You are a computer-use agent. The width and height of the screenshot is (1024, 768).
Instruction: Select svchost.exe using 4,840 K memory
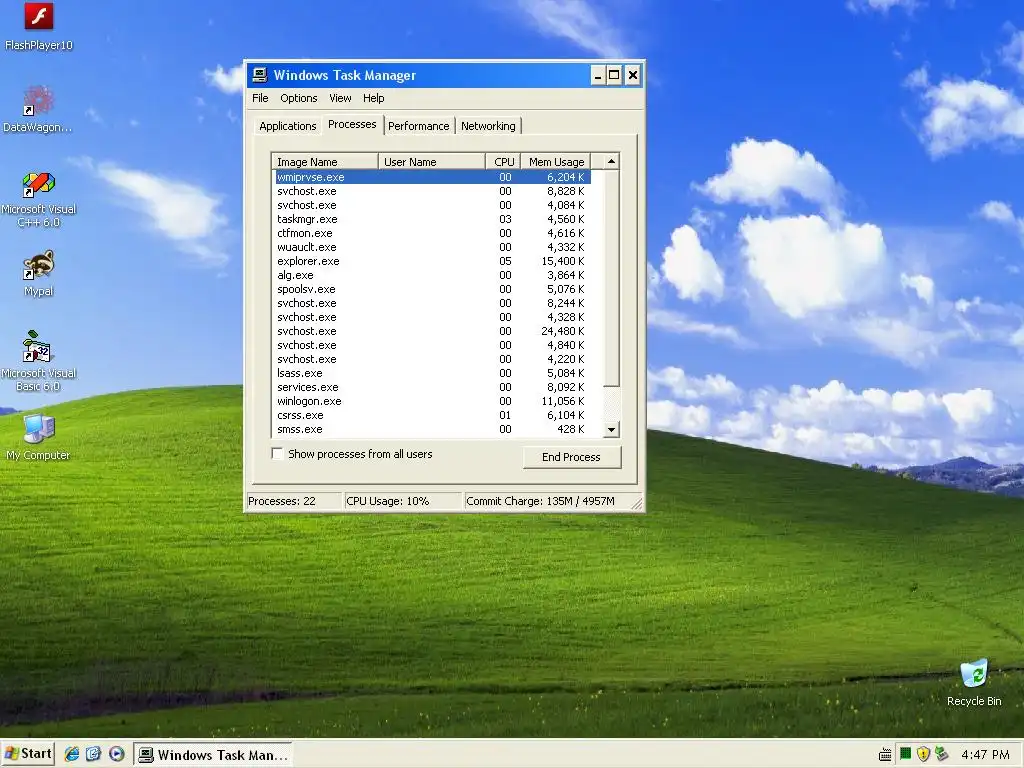point(432,345)
